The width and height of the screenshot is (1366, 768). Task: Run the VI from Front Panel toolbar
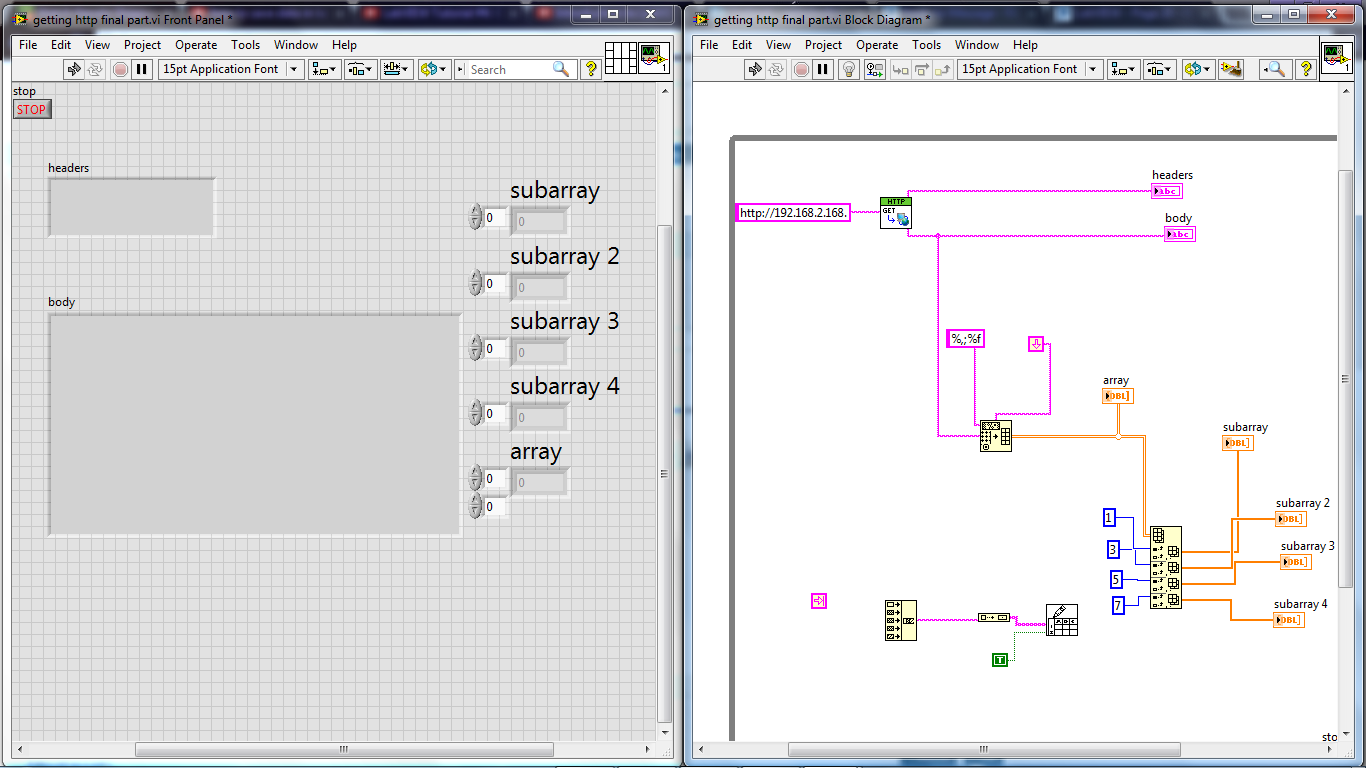coord(73,69)
